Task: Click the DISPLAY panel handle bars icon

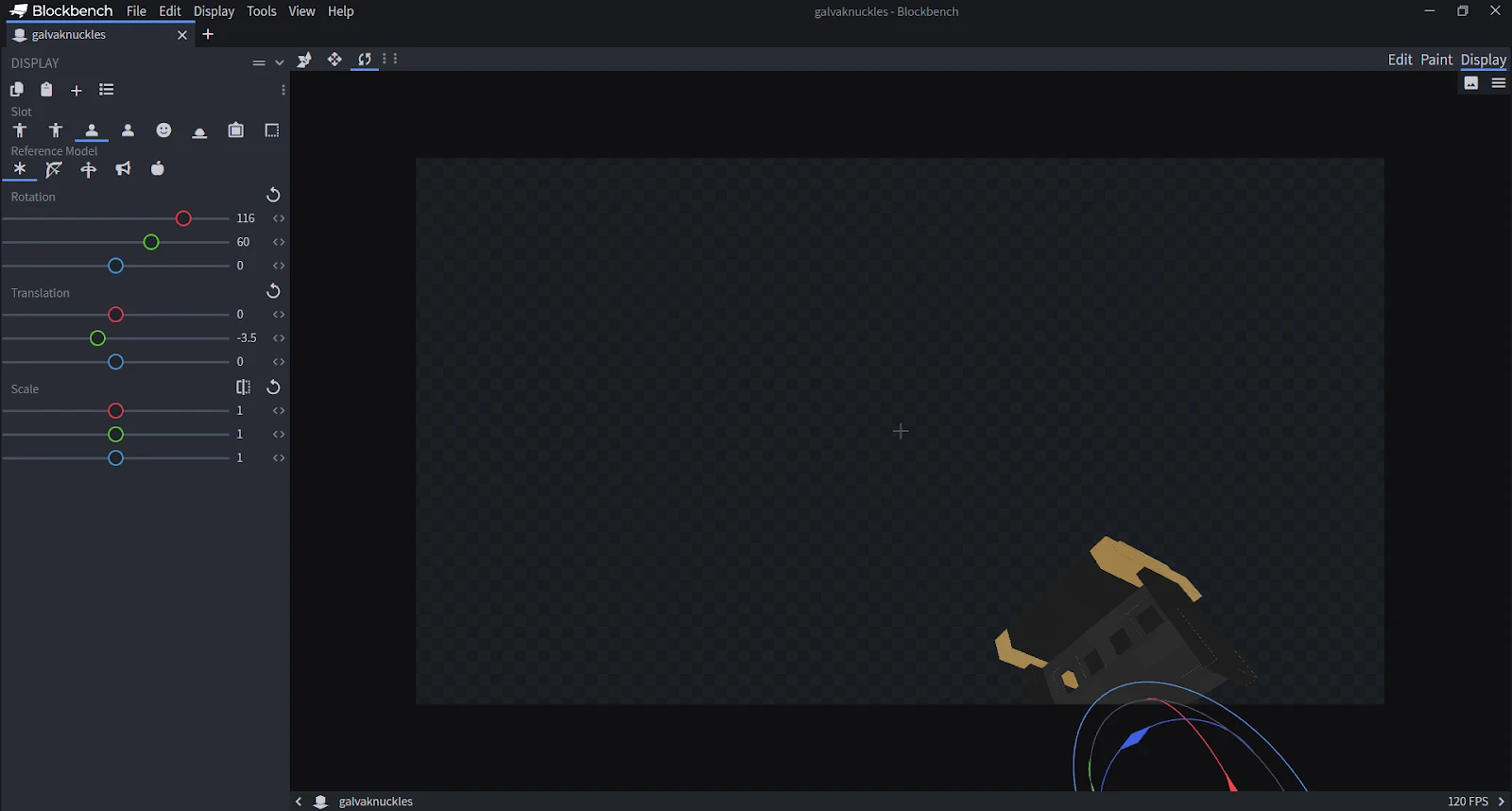Action: [x=259, y=63]
